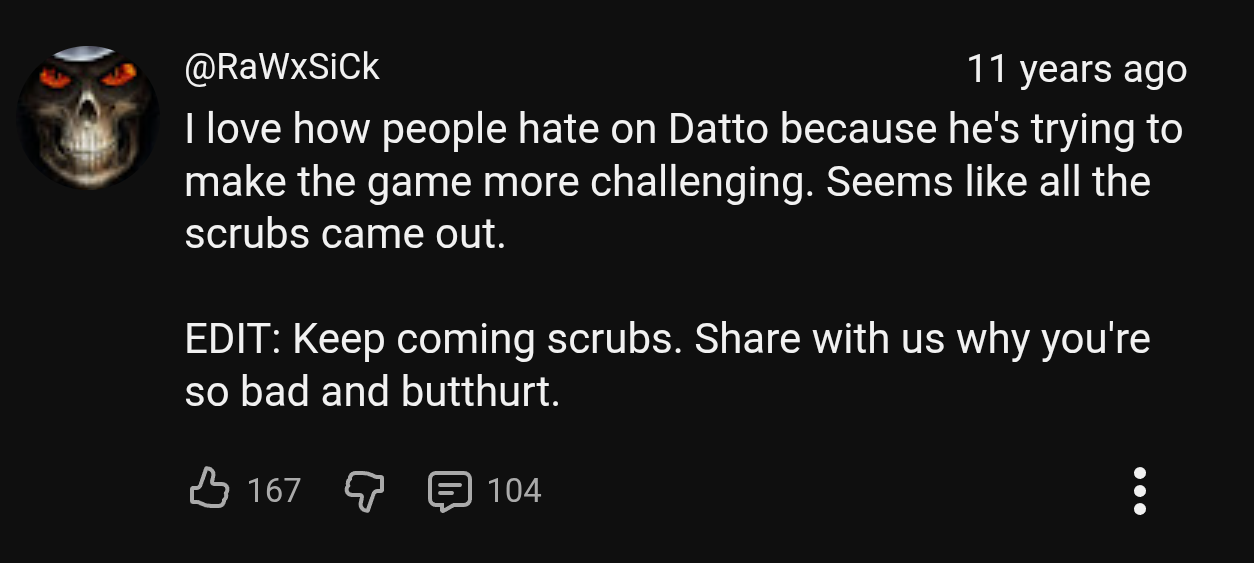Screen dimensions: 1254x563
Task: Click the "so bad and" text
Action: pyautogui.click(x=288, y=391)
